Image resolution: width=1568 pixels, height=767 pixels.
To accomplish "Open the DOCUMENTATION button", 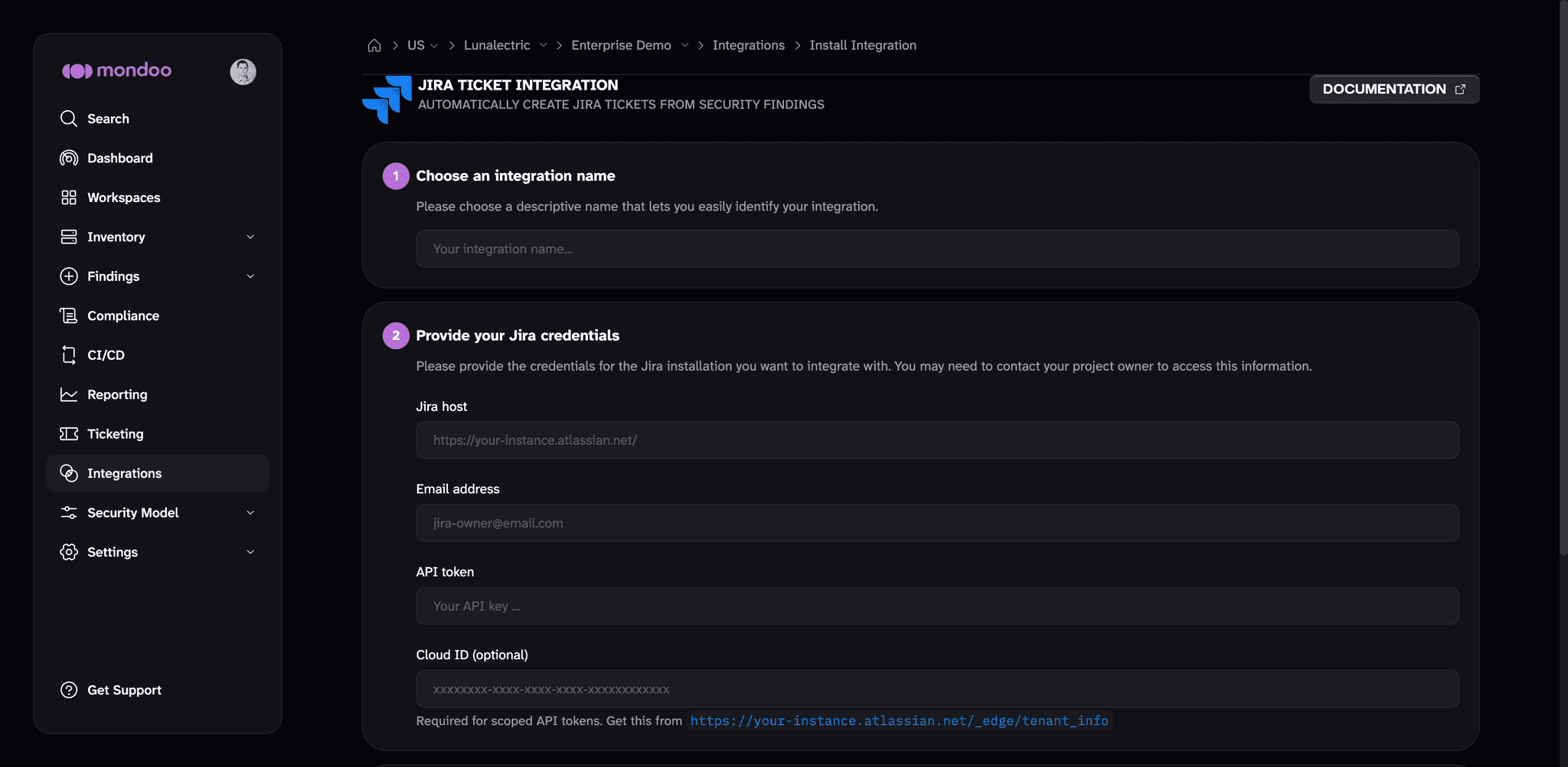I will (1394, 89).
